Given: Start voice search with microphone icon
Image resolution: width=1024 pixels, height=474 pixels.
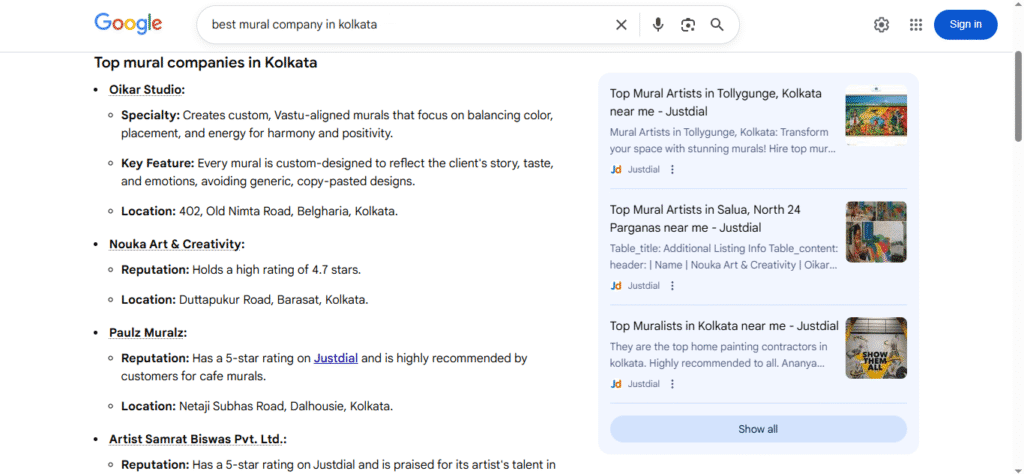Looking at the screenshot, I should 658,25.
